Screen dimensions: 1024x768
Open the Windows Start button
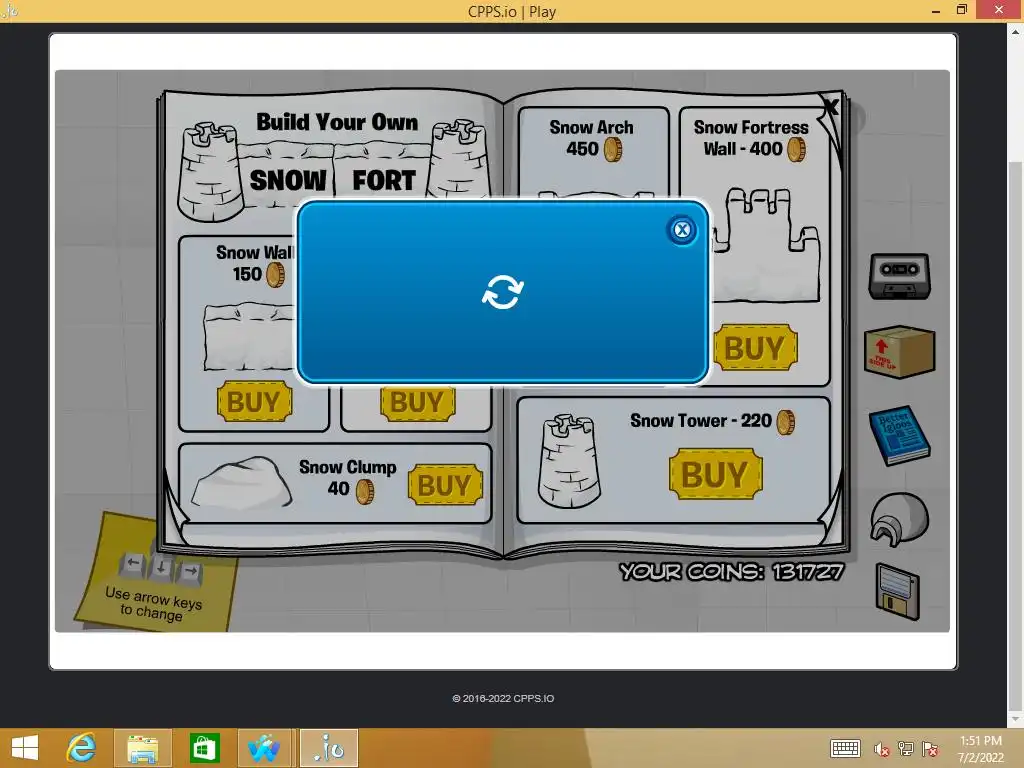point(25,748)
